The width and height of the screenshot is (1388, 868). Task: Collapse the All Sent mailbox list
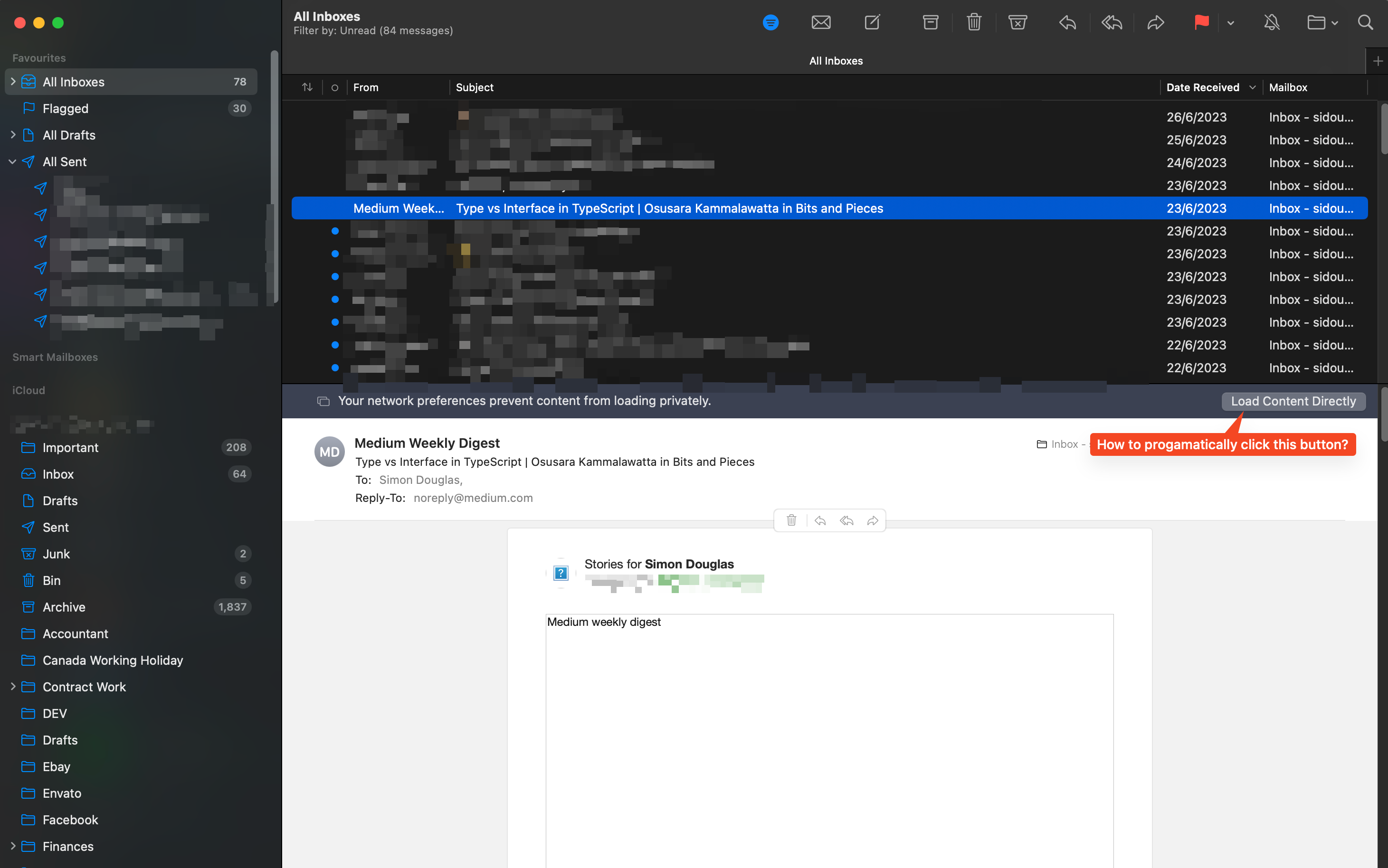point(13,162)
